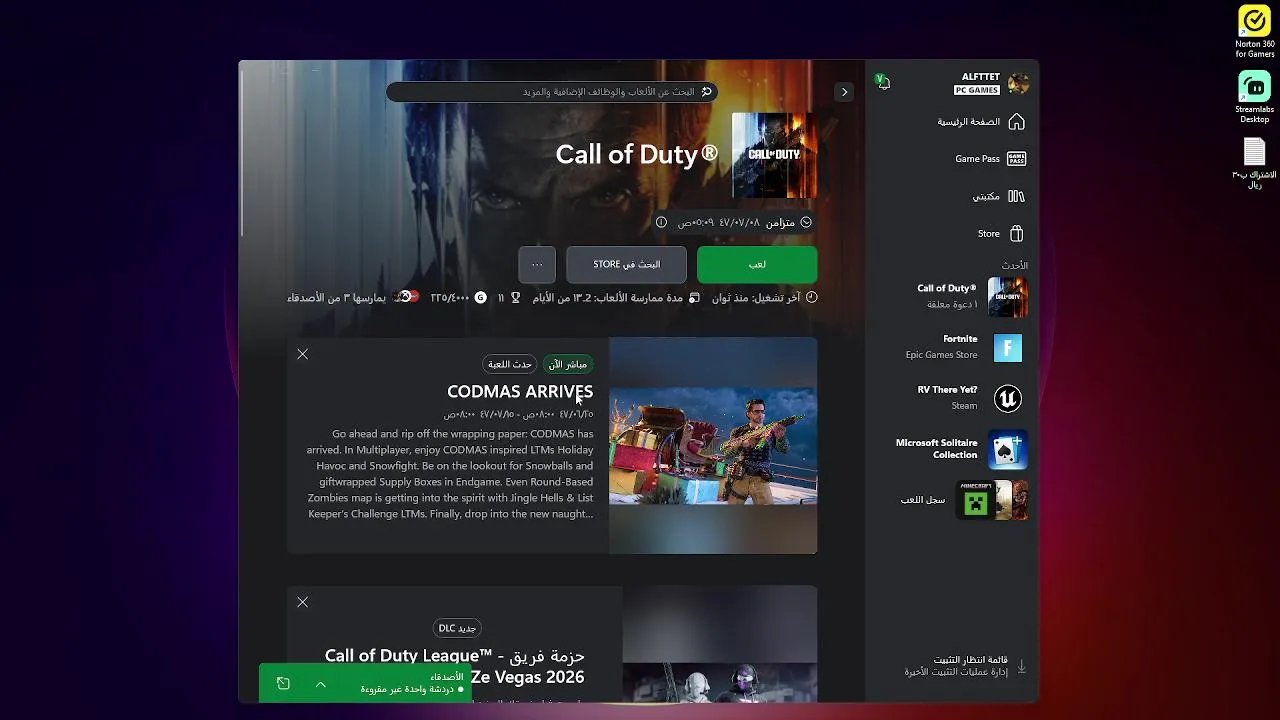Click the RV There Yet? Steam entry text
Screen dimensions: 1280x720
click(947, 397)
